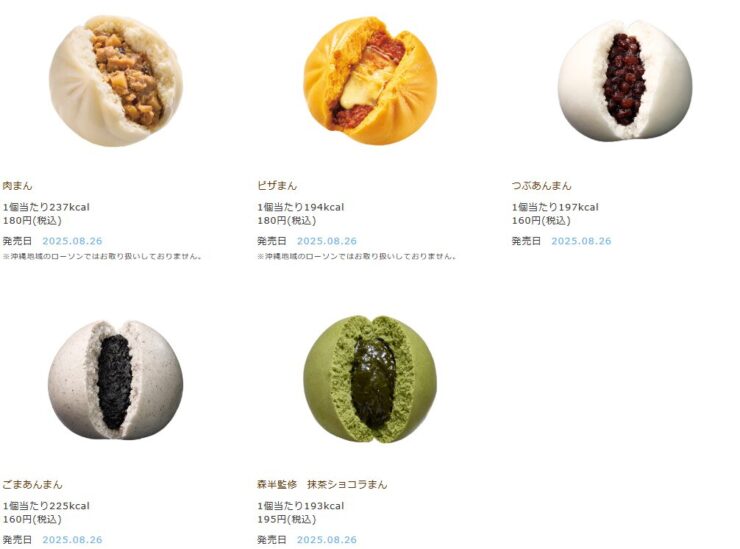
Task: Select 抹茶ショコラまん release date 2025.08.26
Action: tap(327, 540)
